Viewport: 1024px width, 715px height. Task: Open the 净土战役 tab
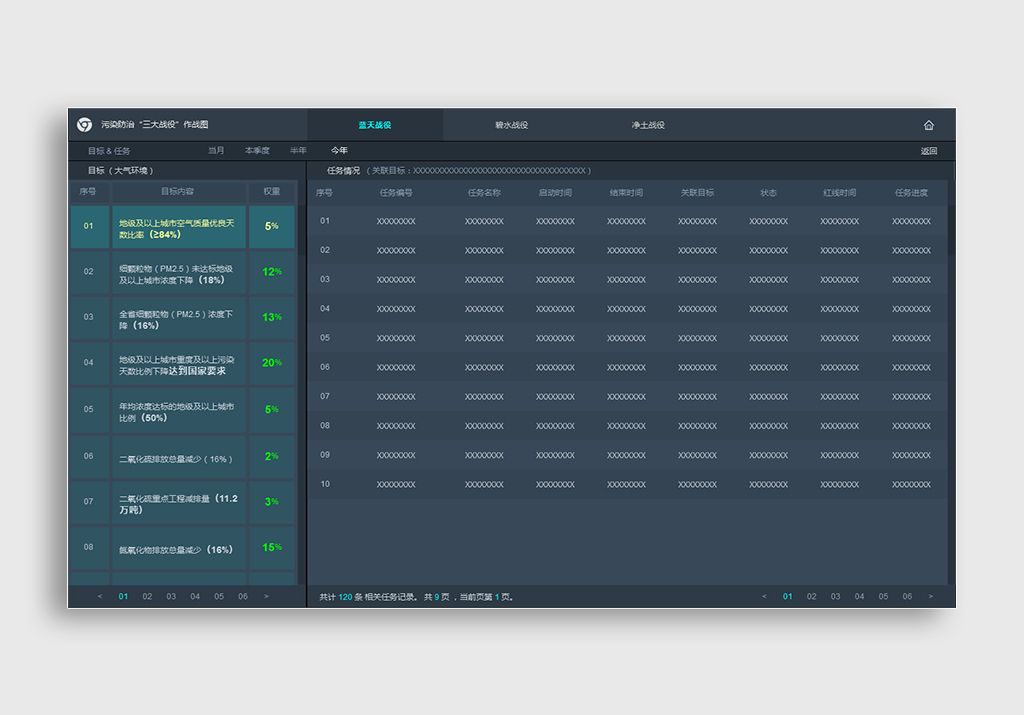(x=648, y=125)
